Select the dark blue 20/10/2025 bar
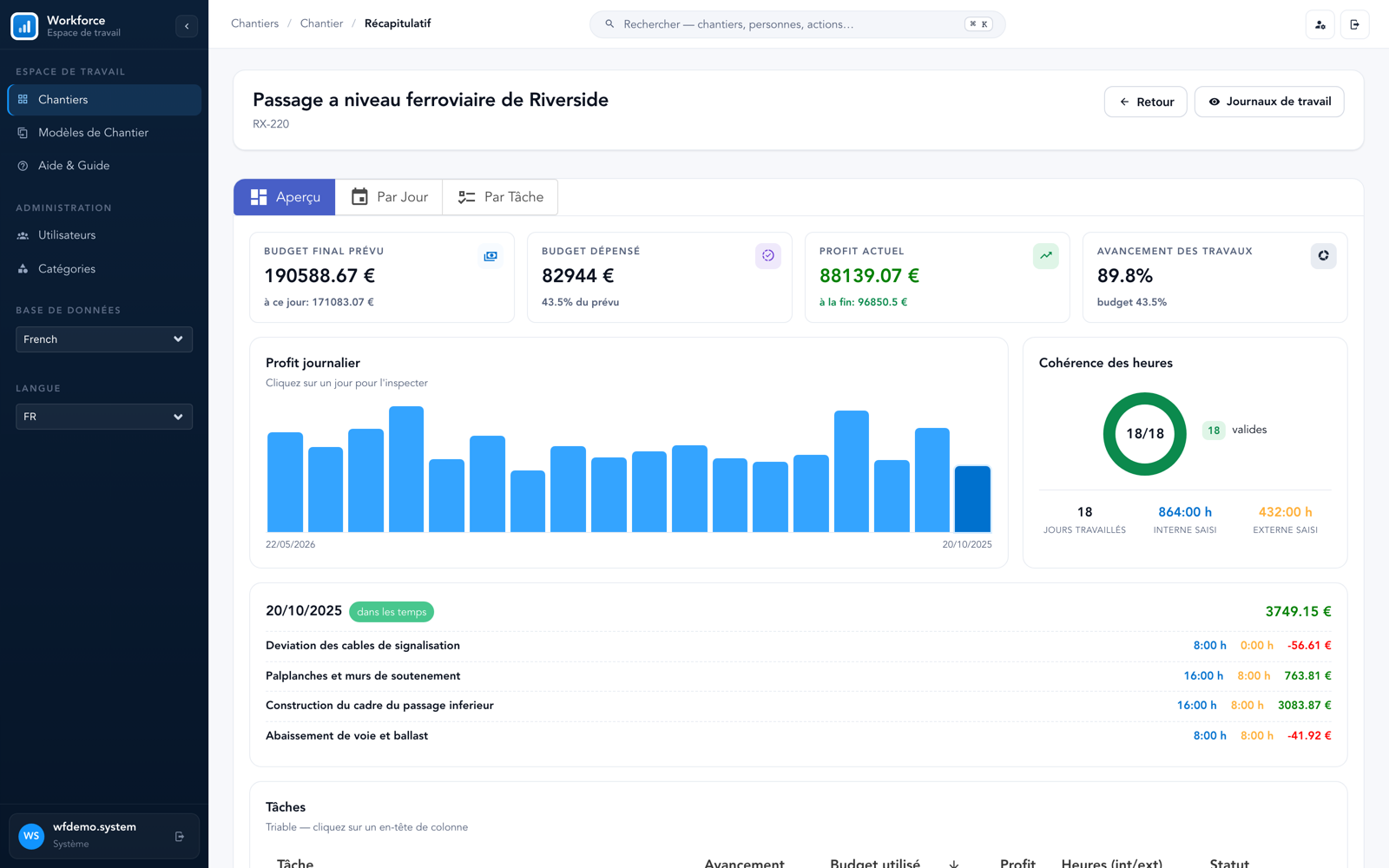 (972, 499)
